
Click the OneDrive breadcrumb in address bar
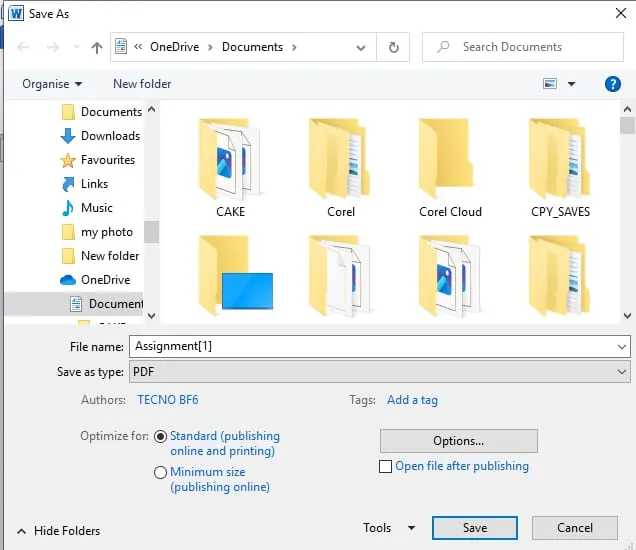(174, 47)
